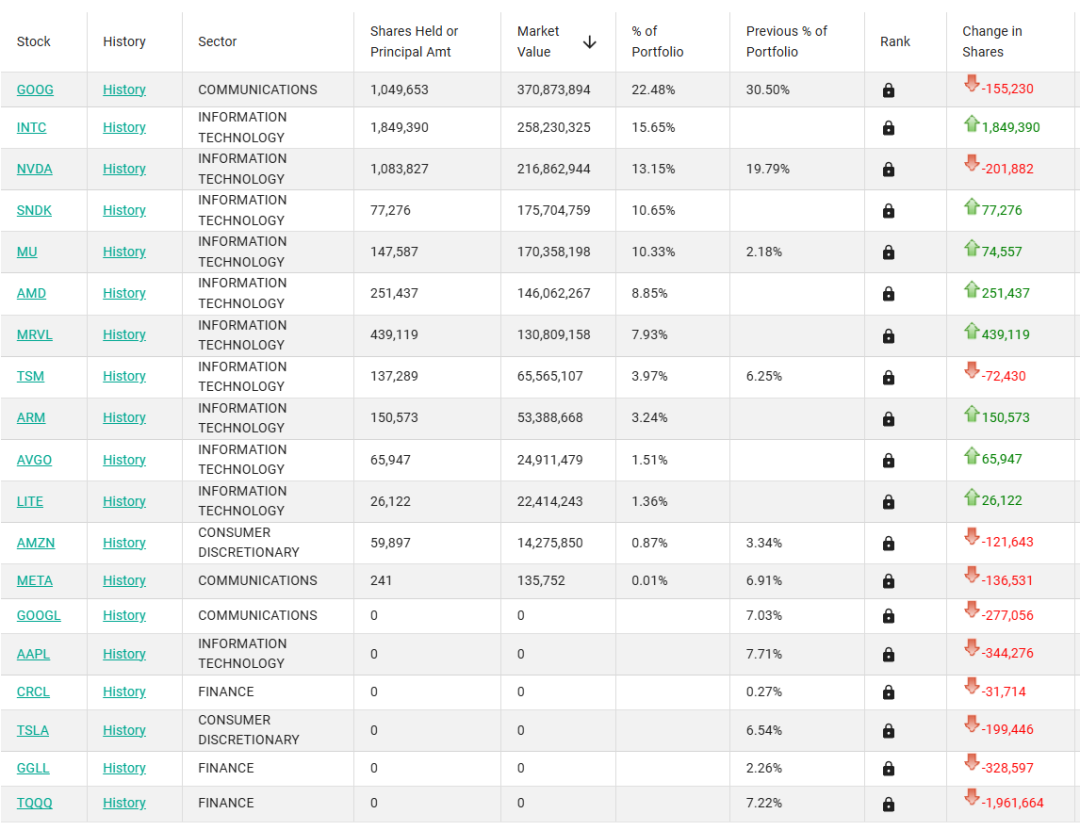Open the SNDK stock link

pos(34,210)
